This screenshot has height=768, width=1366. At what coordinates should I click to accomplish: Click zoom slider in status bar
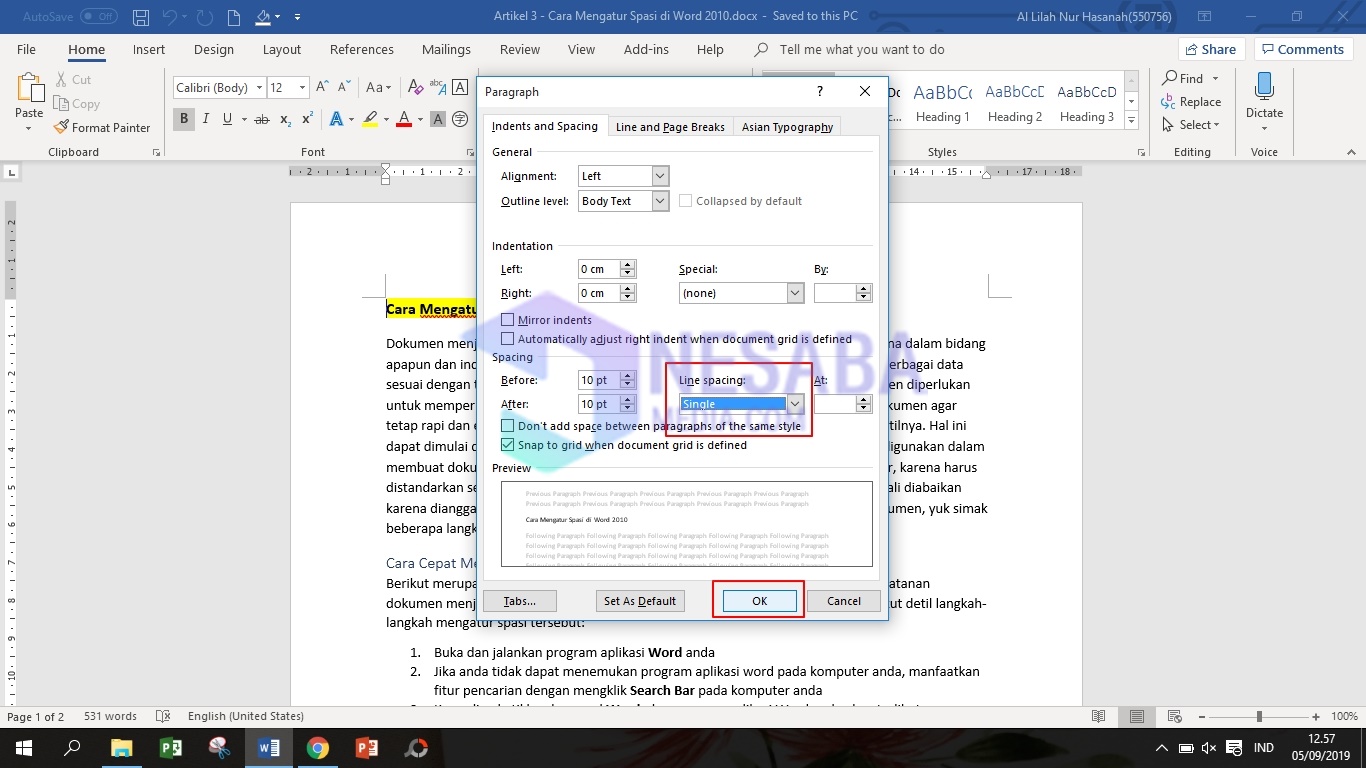pyautogui.click(x=1259, y=716)
